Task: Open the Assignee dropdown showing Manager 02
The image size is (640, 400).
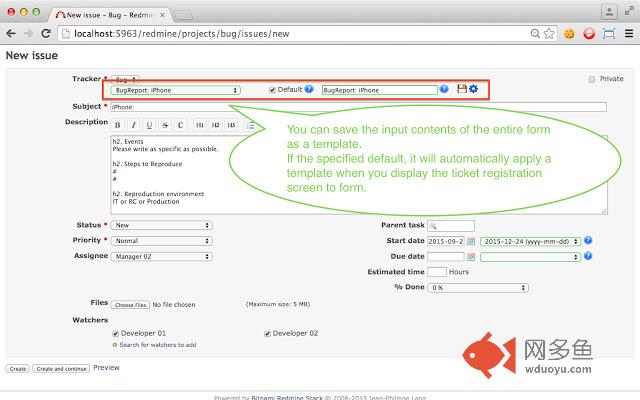Action: point(161,256)
